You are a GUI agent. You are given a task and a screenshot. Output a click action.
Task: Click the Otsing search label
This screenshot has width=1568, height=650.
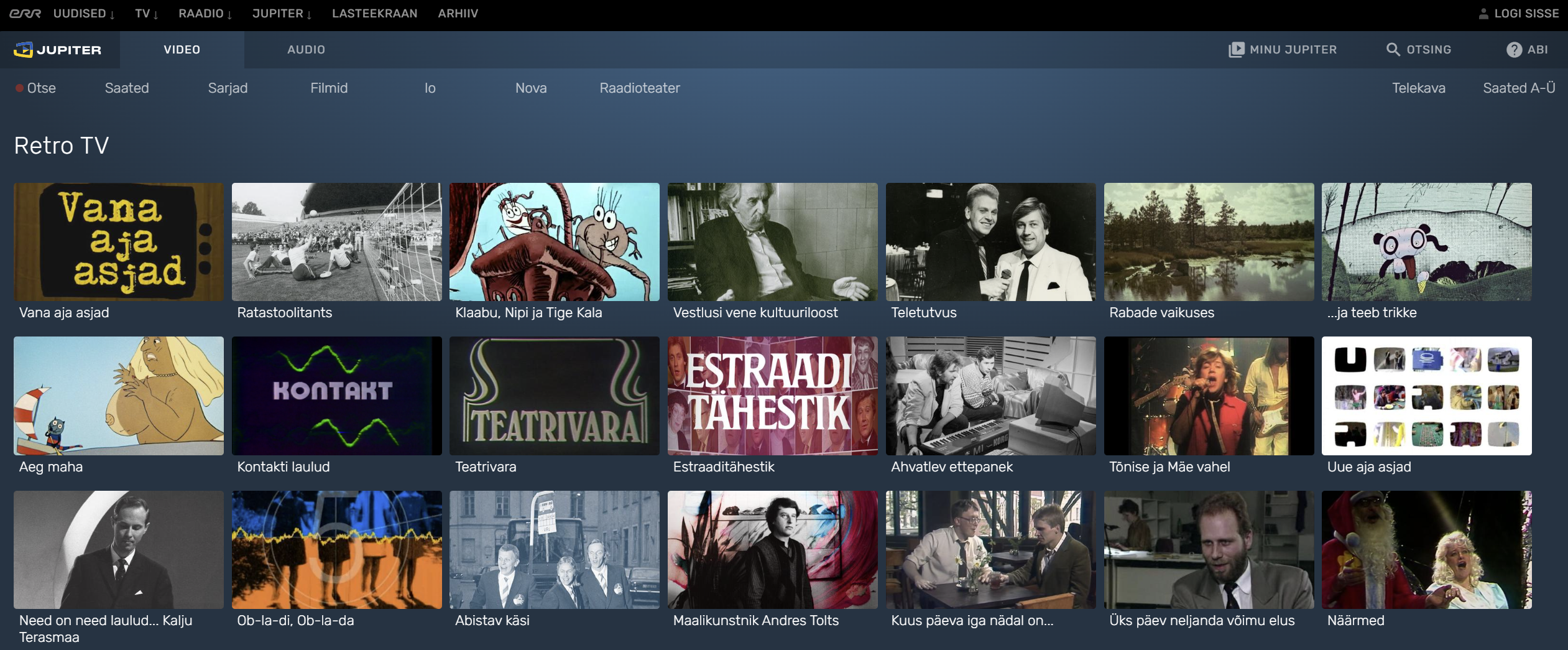(1429, 50)
